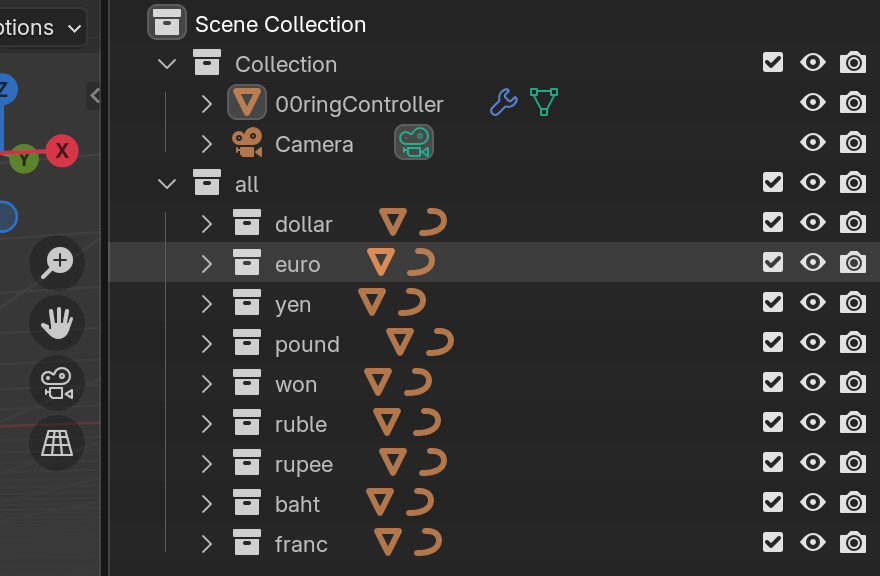880x576 pixels.
Task: Select the 00ringController object icon
Action: pos(247,103)
